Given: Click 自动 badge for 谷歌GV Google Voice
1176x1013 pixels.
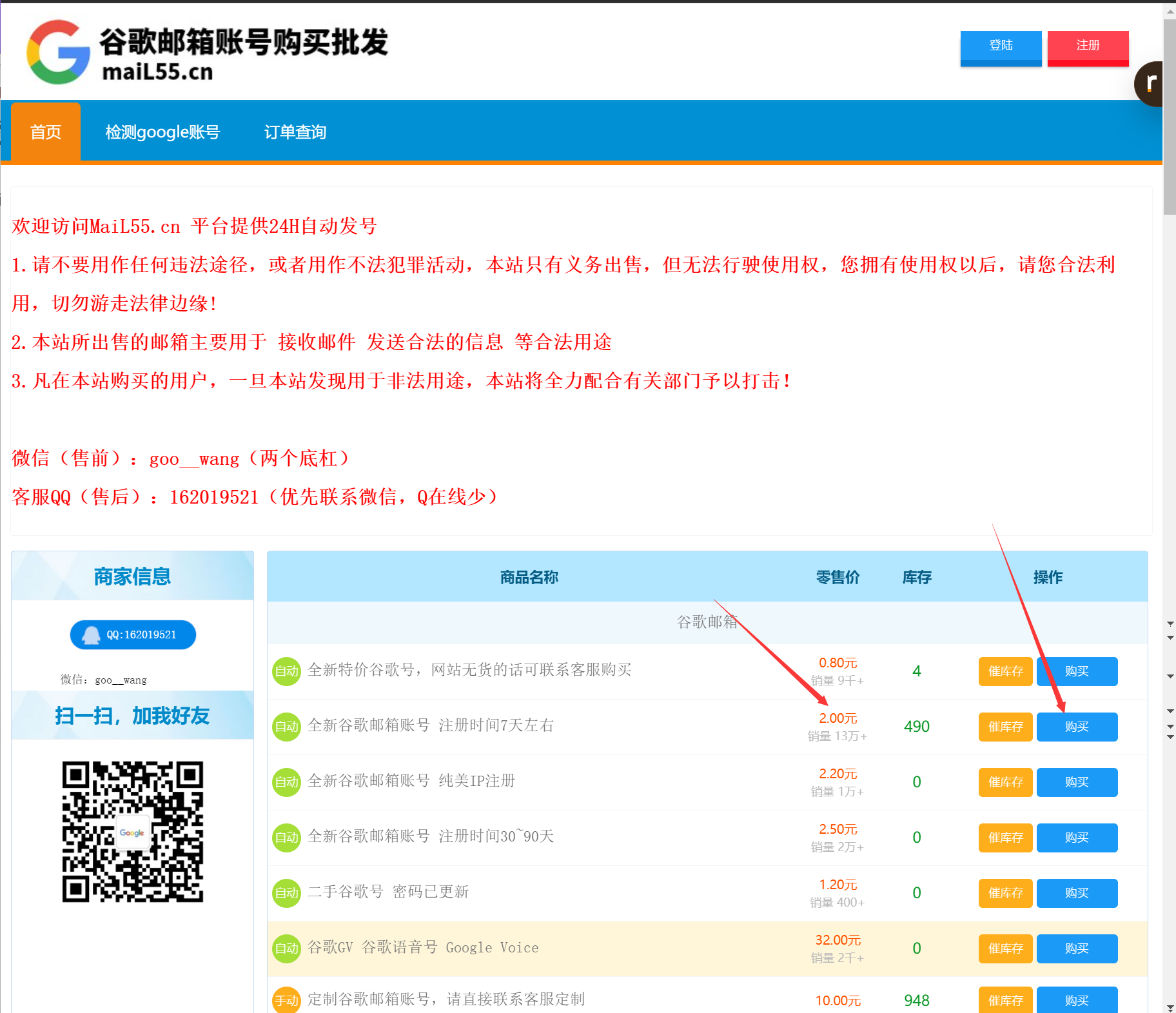Looking at the screenshot, I should tap(286, 949).
